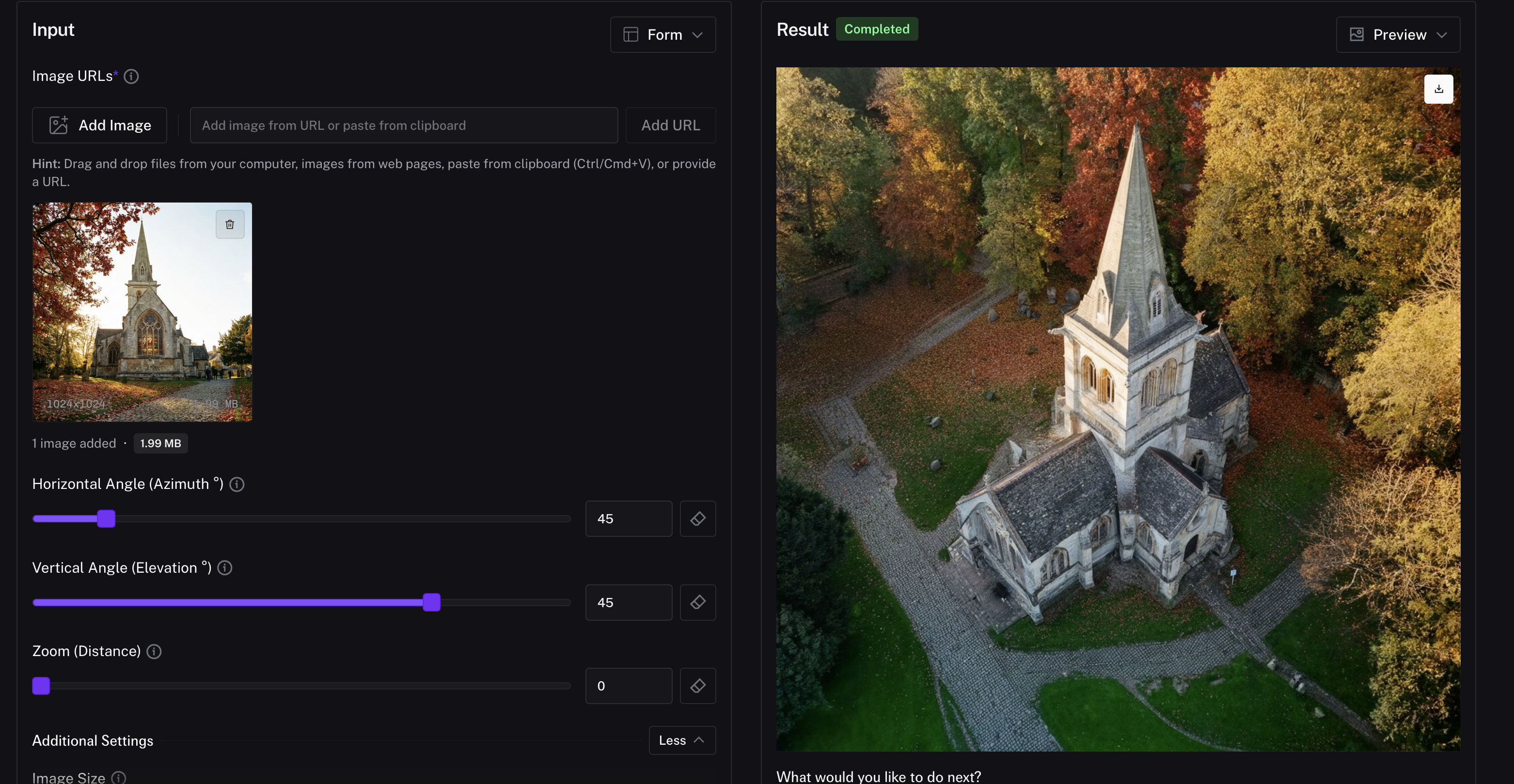Click the Image URLs info icon
The image size is (1514, 784).
(x=131, y=77)
